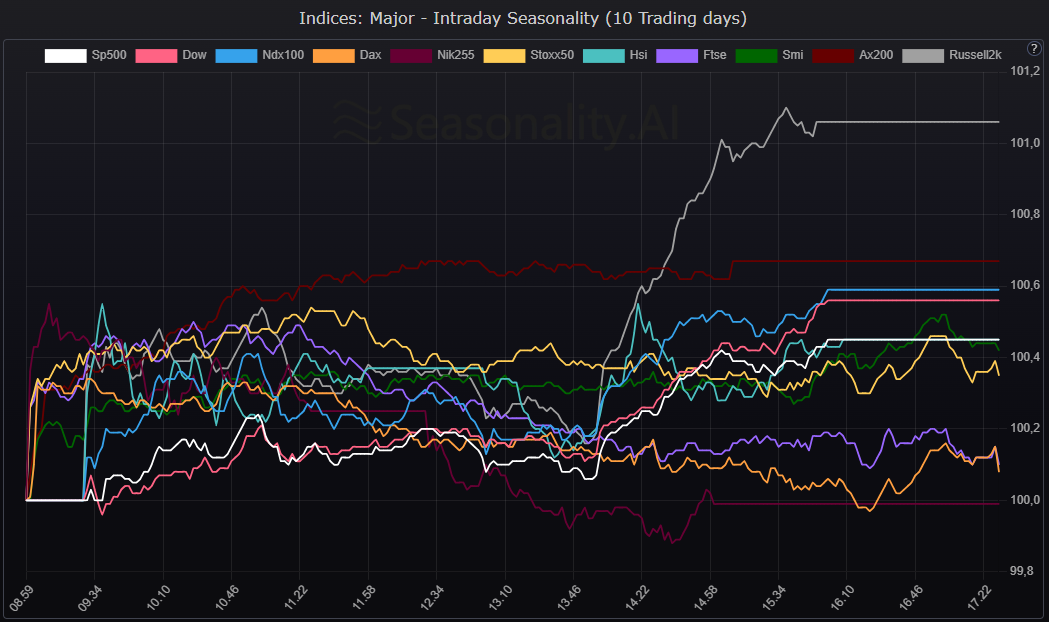Screen dimensions: 1049x622
Task: Toggle the Russell2k series label
Action: [975, 55]
